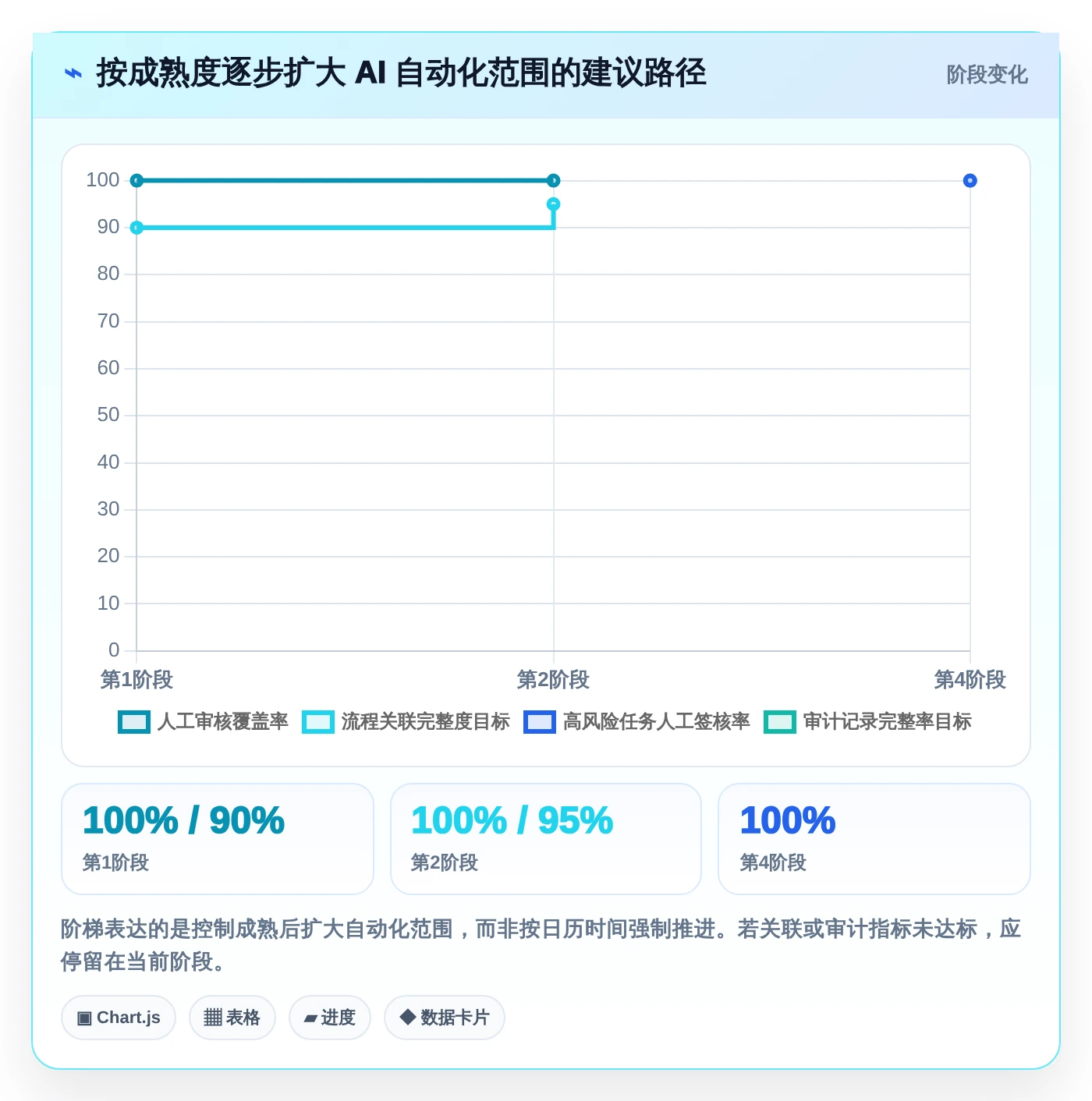Click the 数据卡片 tag chip
This screenshot has width=1092, height=1101.
click(x=445, y=1018)
